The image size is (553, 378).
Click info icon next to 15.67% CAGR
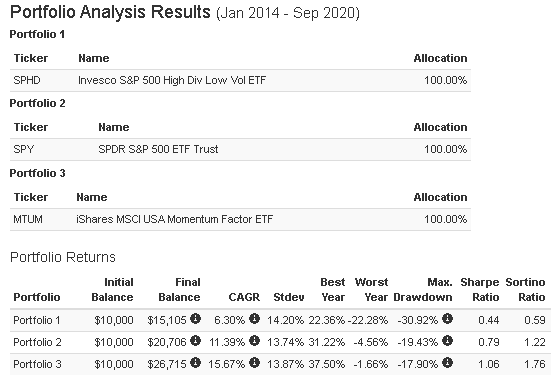tap(254, 362)
